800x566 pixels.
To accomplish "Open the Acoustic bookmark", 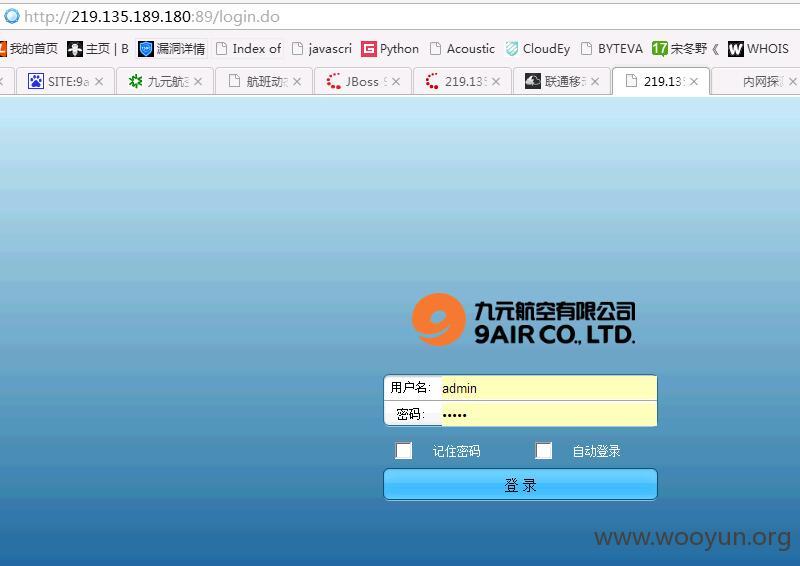I will (x=462, y=48).
